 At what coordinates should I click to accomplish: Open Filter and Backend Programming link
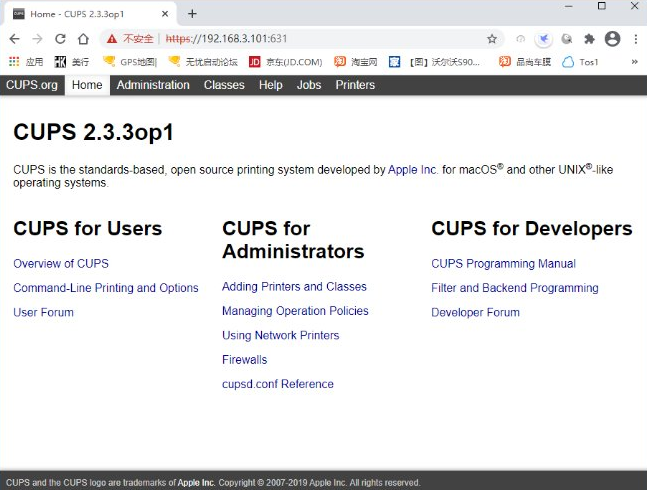[515, 288]
